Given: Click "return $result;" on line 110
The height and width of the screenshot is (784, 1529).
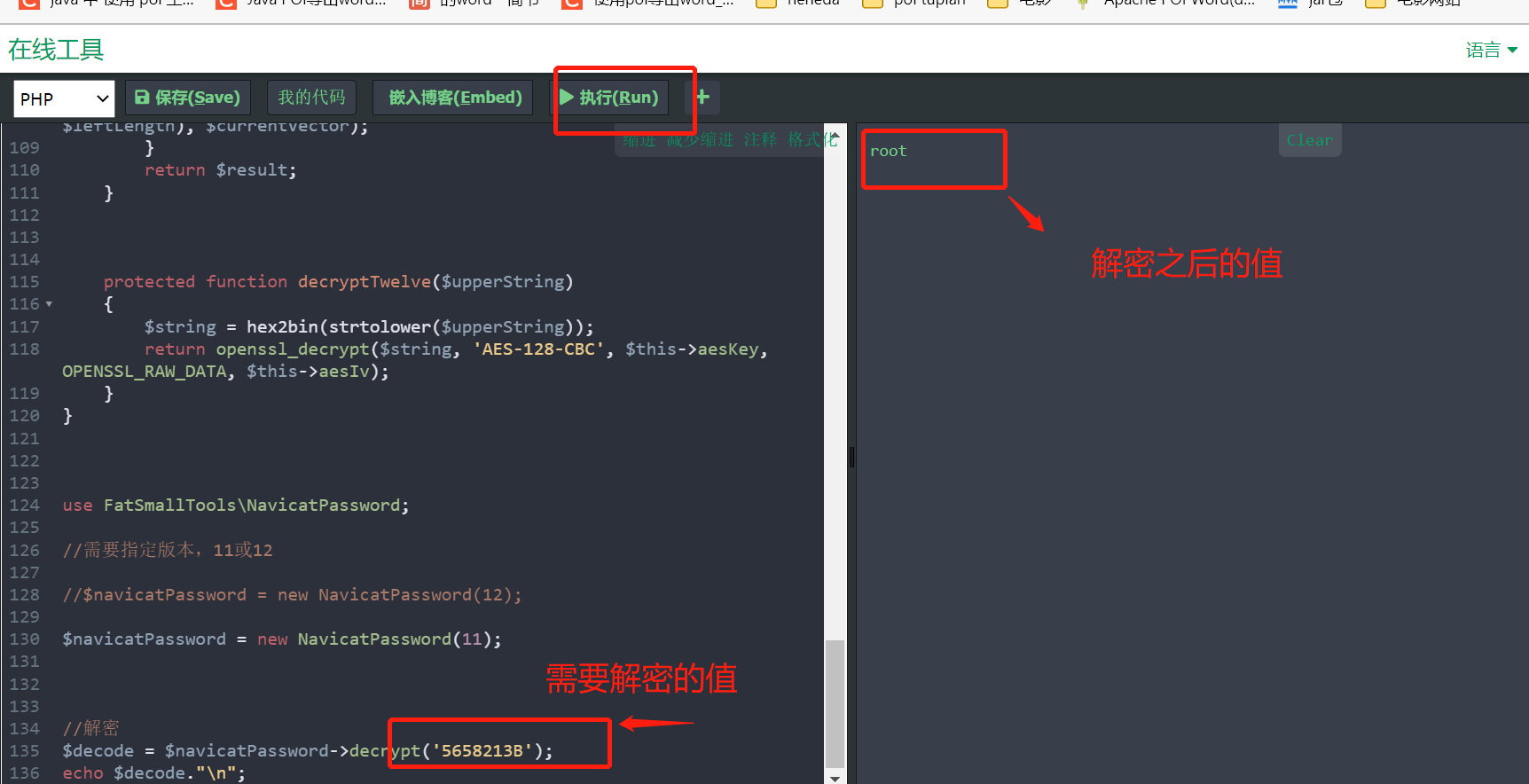Looking at the screenshot, I should [x=221, y=170].
